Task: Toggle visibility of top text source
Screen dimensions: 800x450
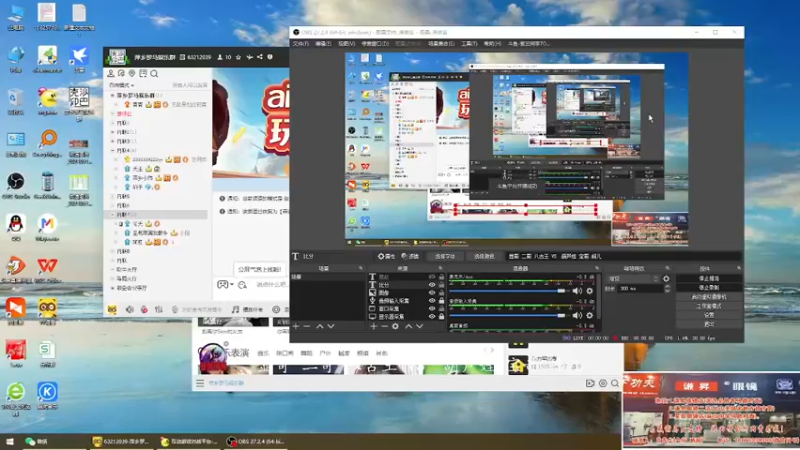Action: (432, 277)
